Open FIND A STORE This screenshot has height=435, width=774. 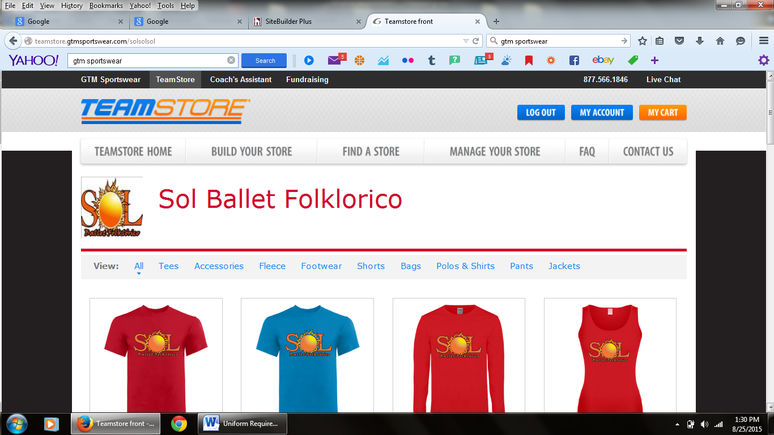click(x=371, y=152)
